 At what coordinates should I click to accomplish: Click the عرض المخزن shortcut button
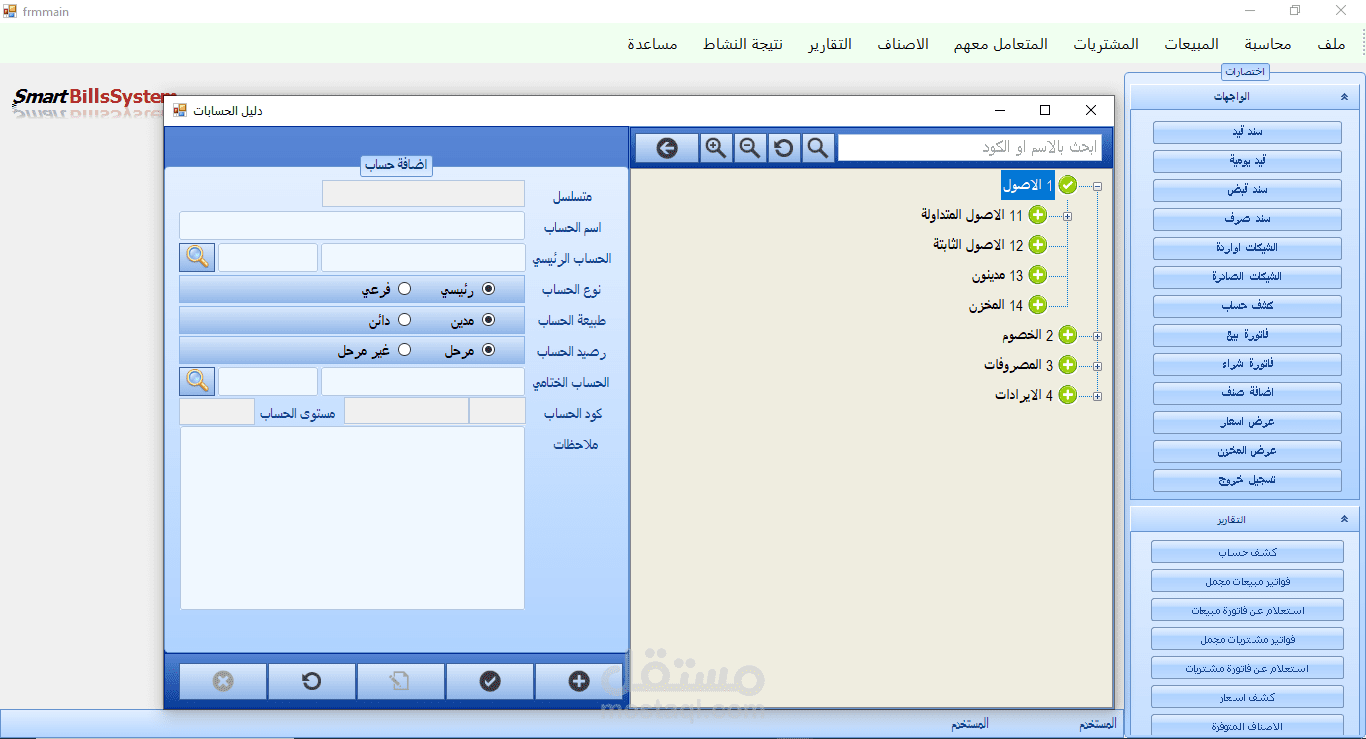point(1247,451)
